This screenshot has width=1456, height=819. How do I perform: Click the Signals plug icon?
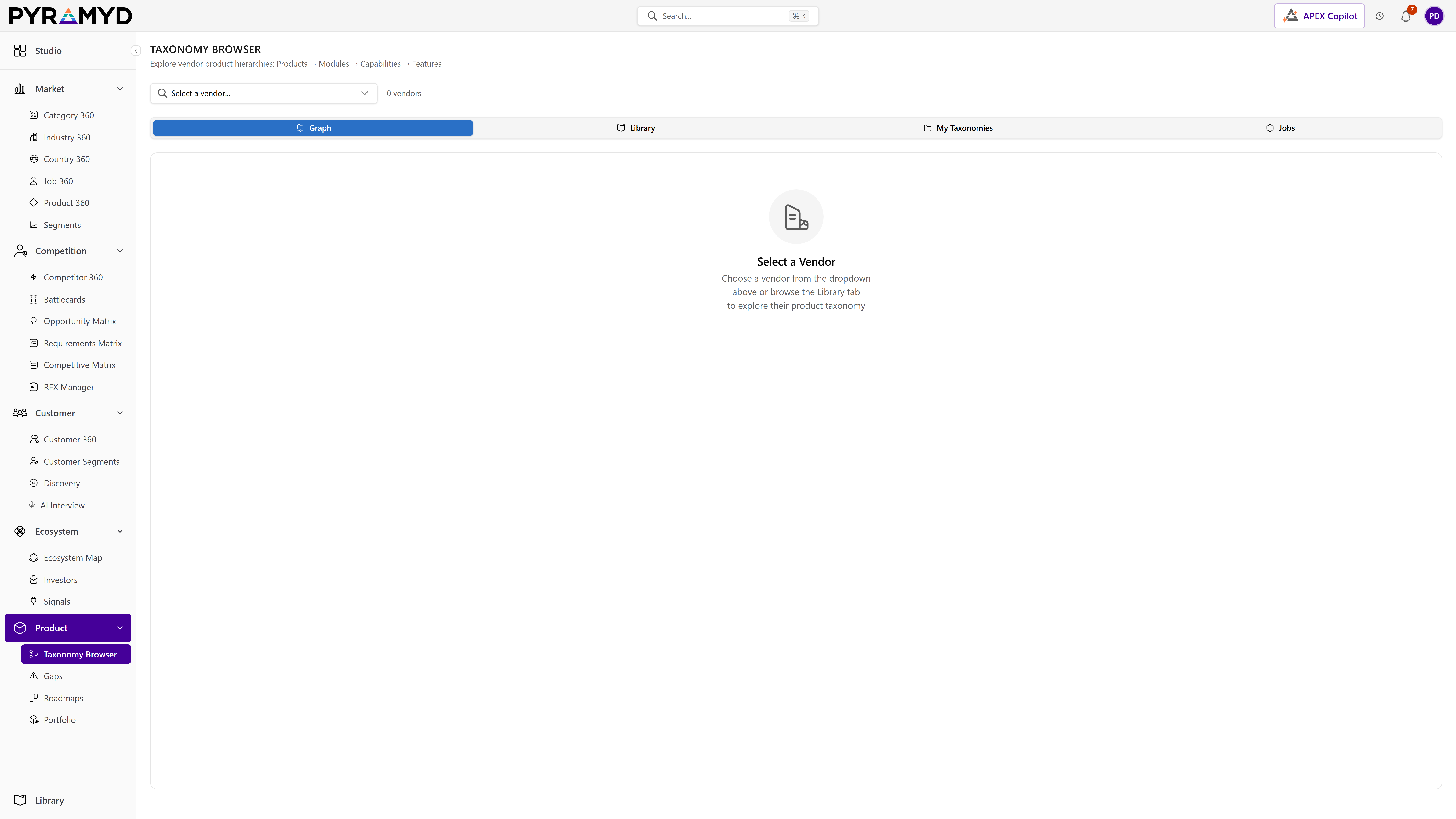[x=33, y=601]
